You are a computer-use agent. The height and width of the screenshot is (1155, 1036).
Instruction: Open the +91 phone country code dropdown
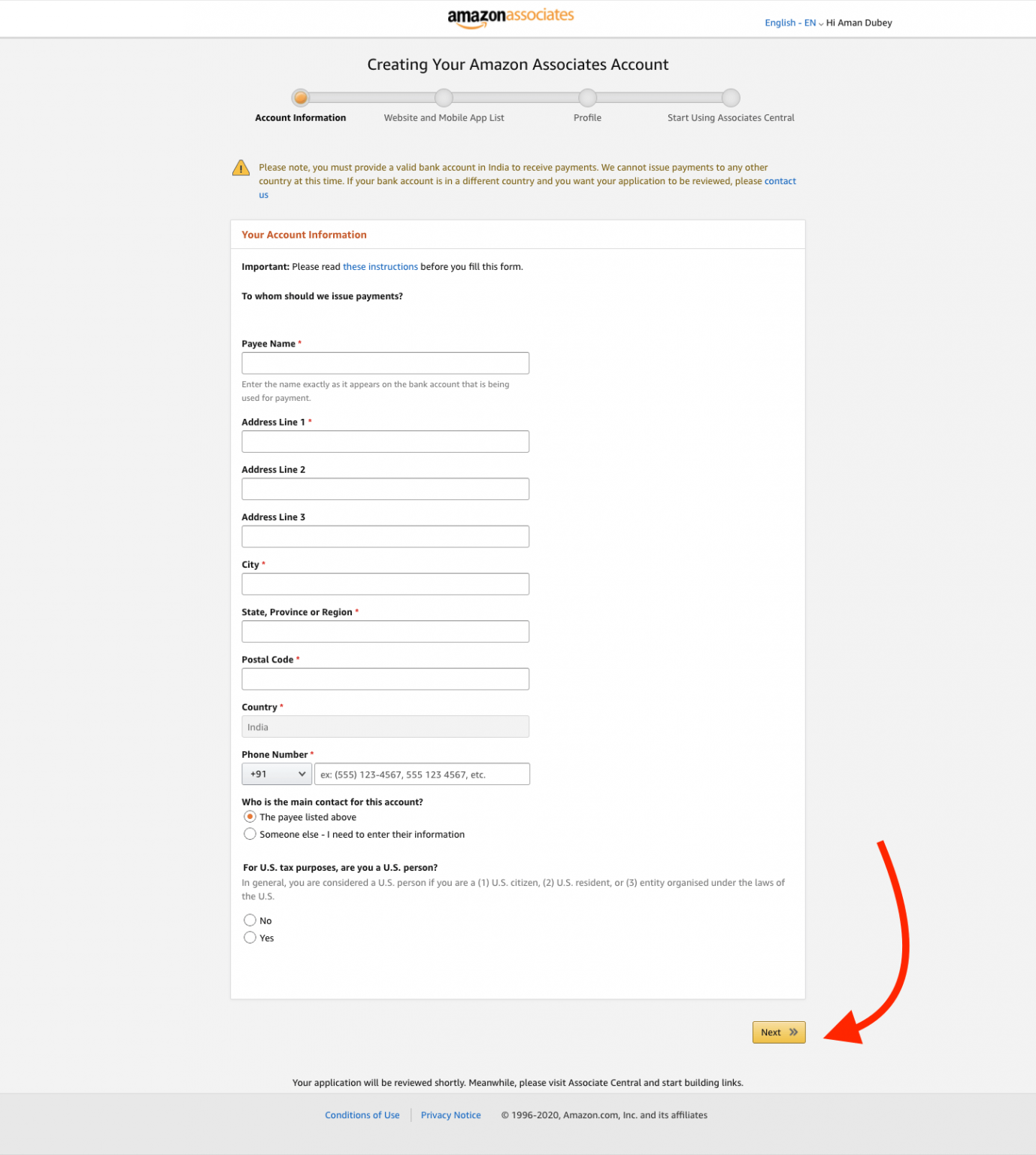pos(277,774)
